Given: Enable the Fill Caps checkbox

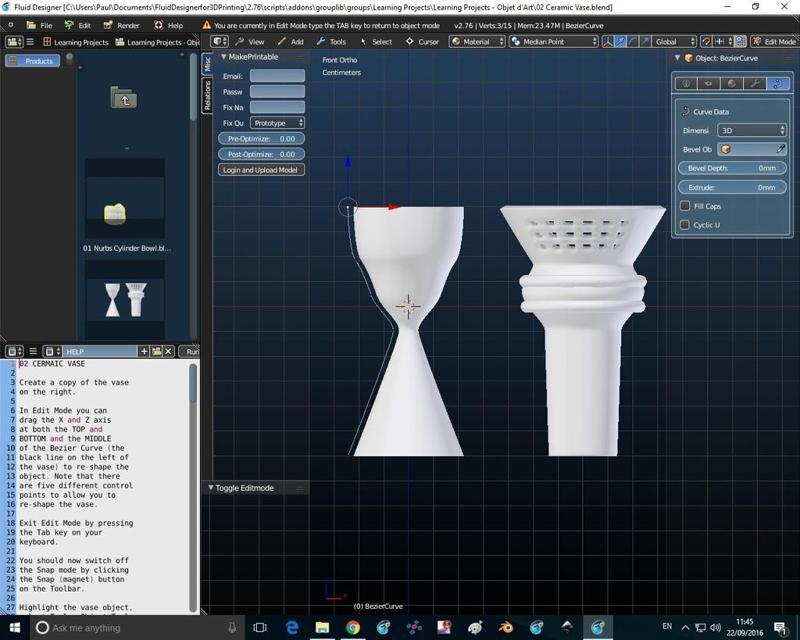Looking at the screenshot, I should [x=685, y=206].
